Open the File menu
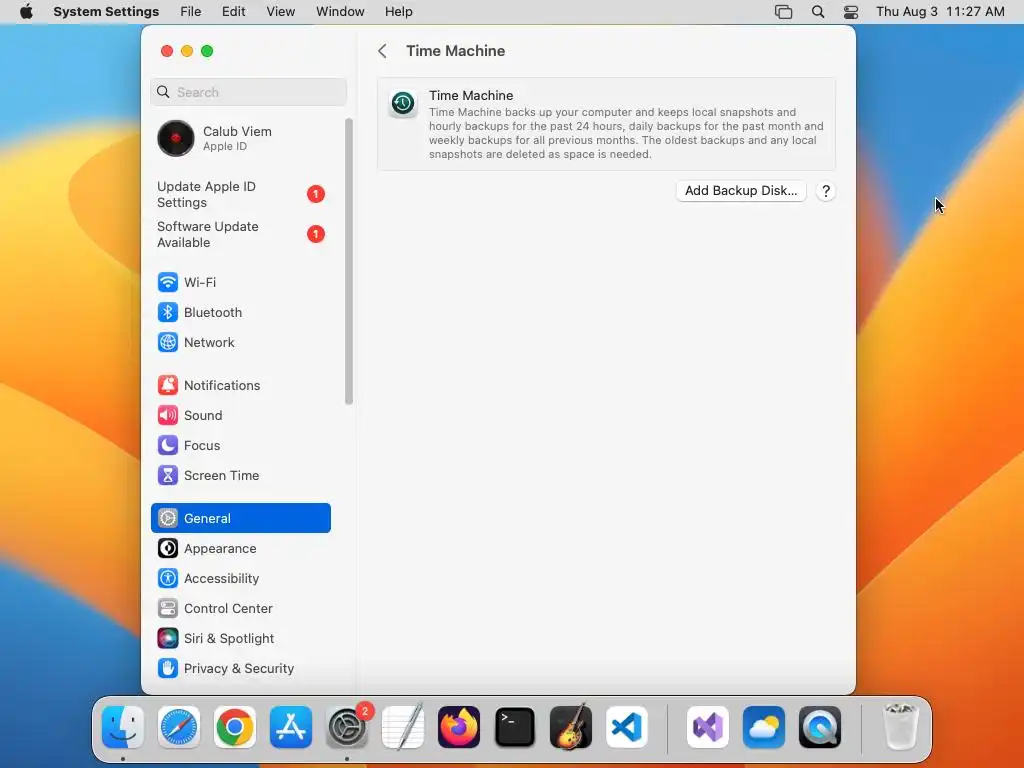1024x768 pixels. coord(191,12)
